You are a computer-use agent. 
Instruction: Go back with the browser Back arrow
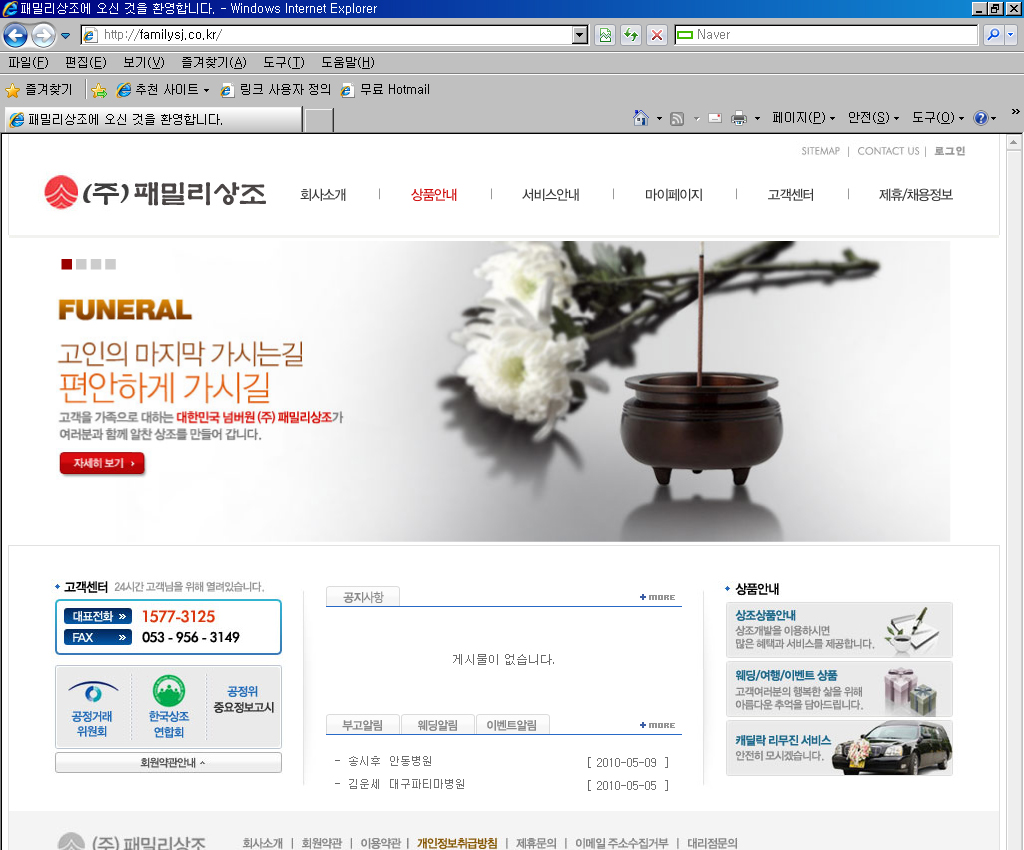pyautogui.click(x=16, y=35)
